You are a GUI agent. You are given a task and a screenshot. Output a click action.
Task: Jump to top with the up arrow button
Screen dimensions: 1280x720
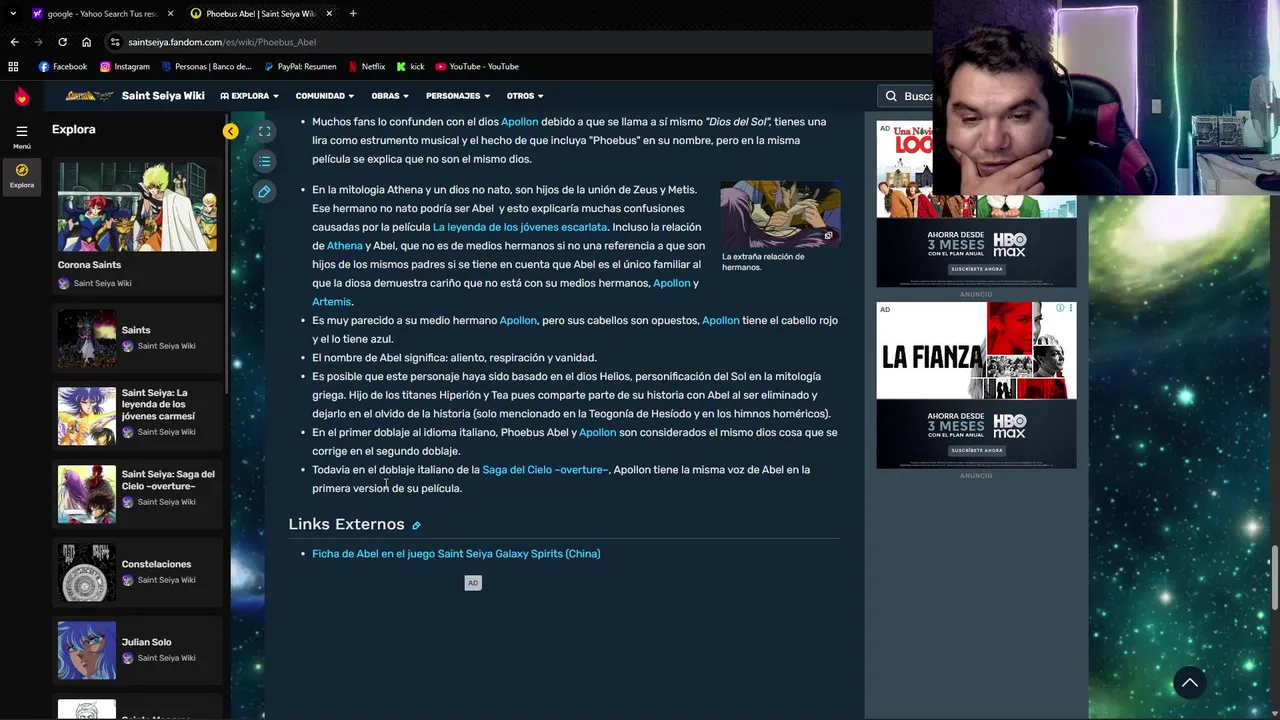point(1190,683)
